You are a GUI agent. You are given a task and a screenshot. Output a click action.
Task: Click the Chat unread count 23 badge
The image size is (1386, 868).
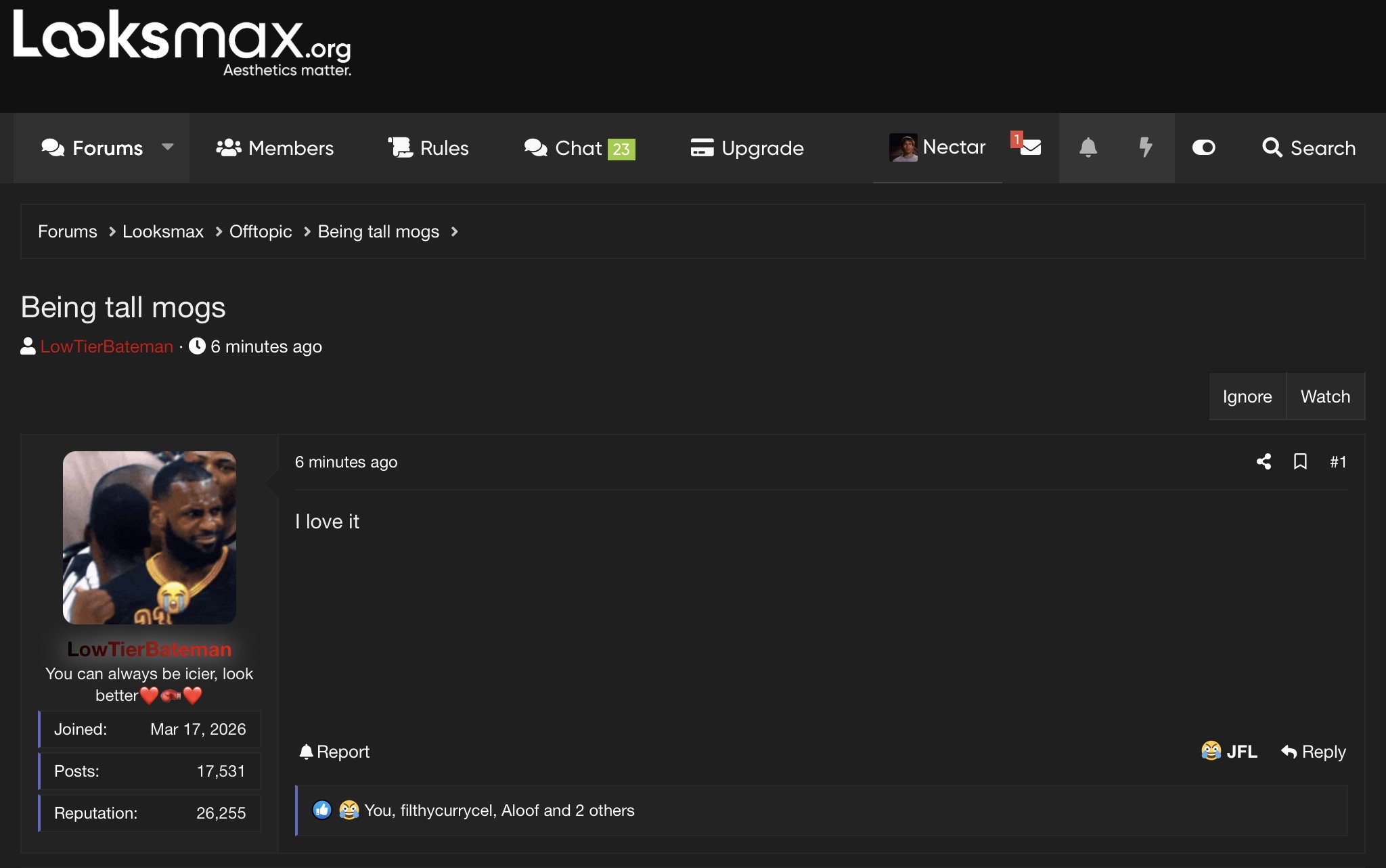click(621, 149)
